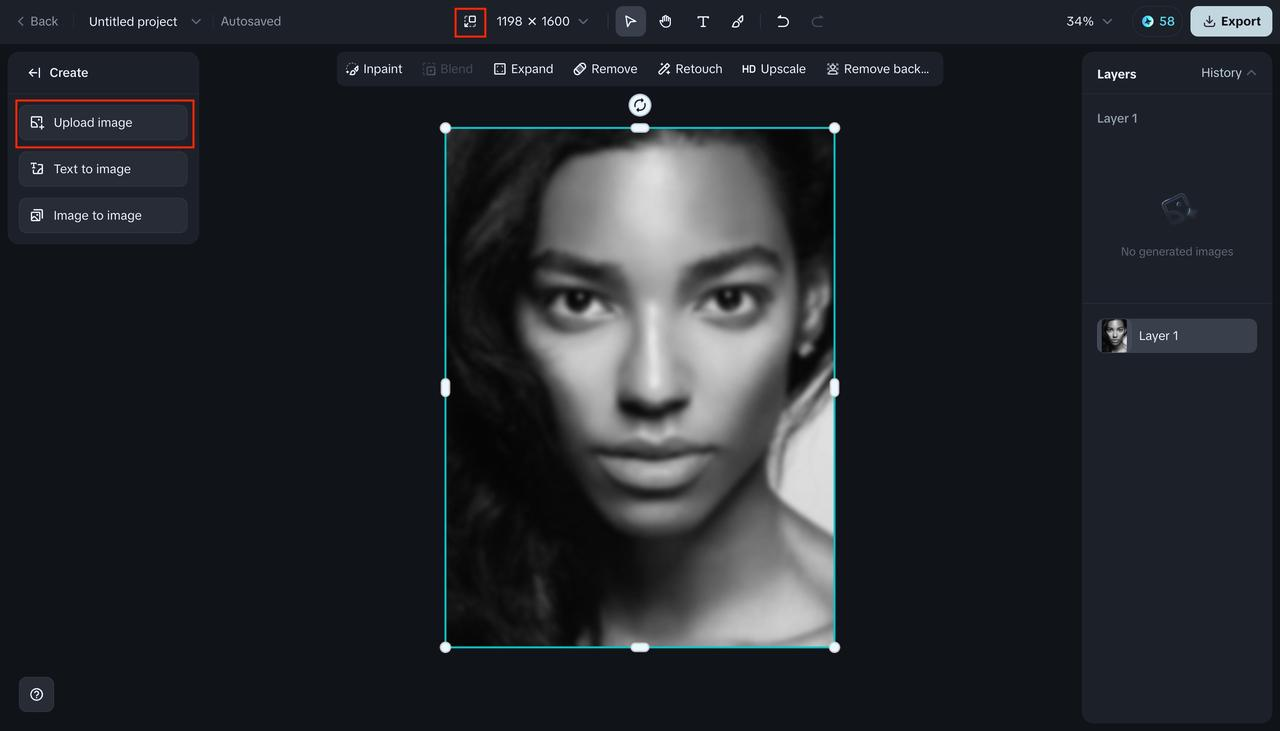1280x731 pixels.
Task: Select the Inpaint tool
Action: click(x=374, y=68)
